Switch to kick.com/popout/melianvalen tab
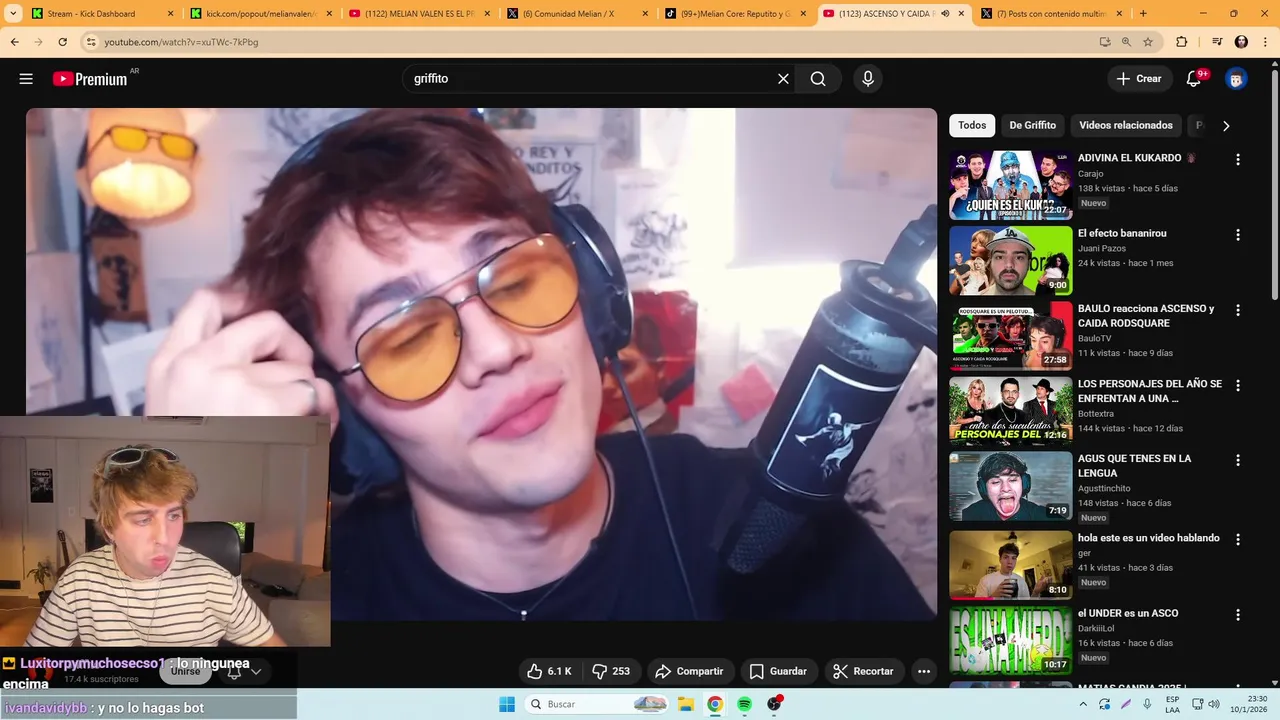This screenshot has height=720, width=1280. (262, 14)
